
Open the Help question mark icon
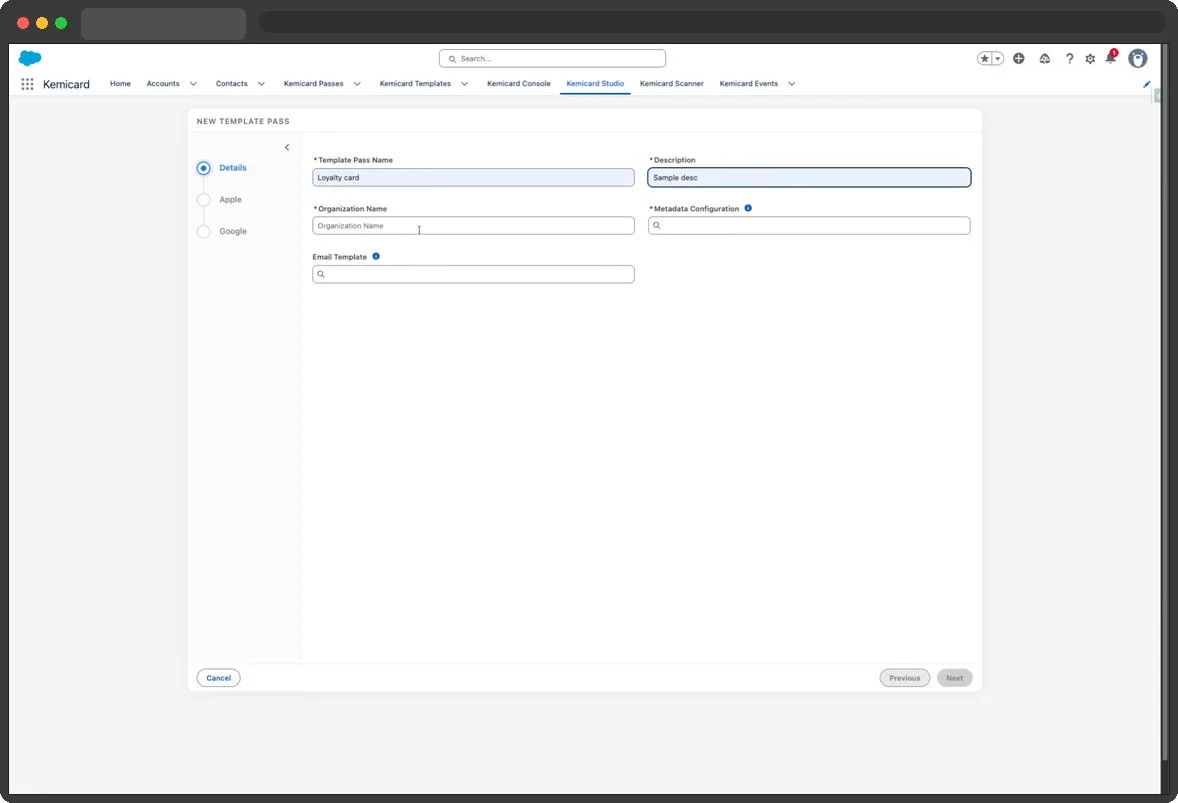[x=1069, y=59]
